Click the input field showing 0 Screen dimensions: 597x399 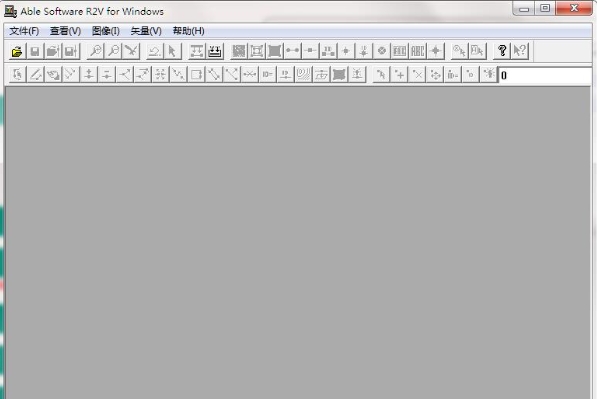pyautogui.click(x=545, y=75)
